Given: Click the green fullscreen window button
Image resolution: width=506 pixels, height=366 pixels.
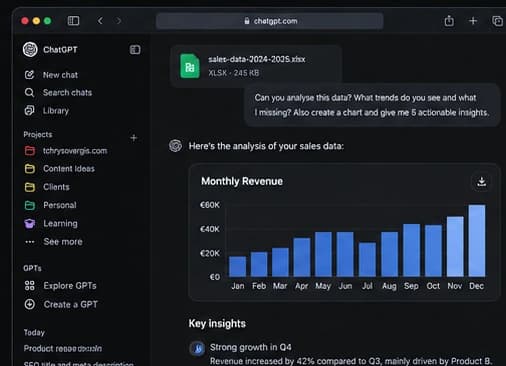Looking at the screenshot, I should [x=47, y=21].
